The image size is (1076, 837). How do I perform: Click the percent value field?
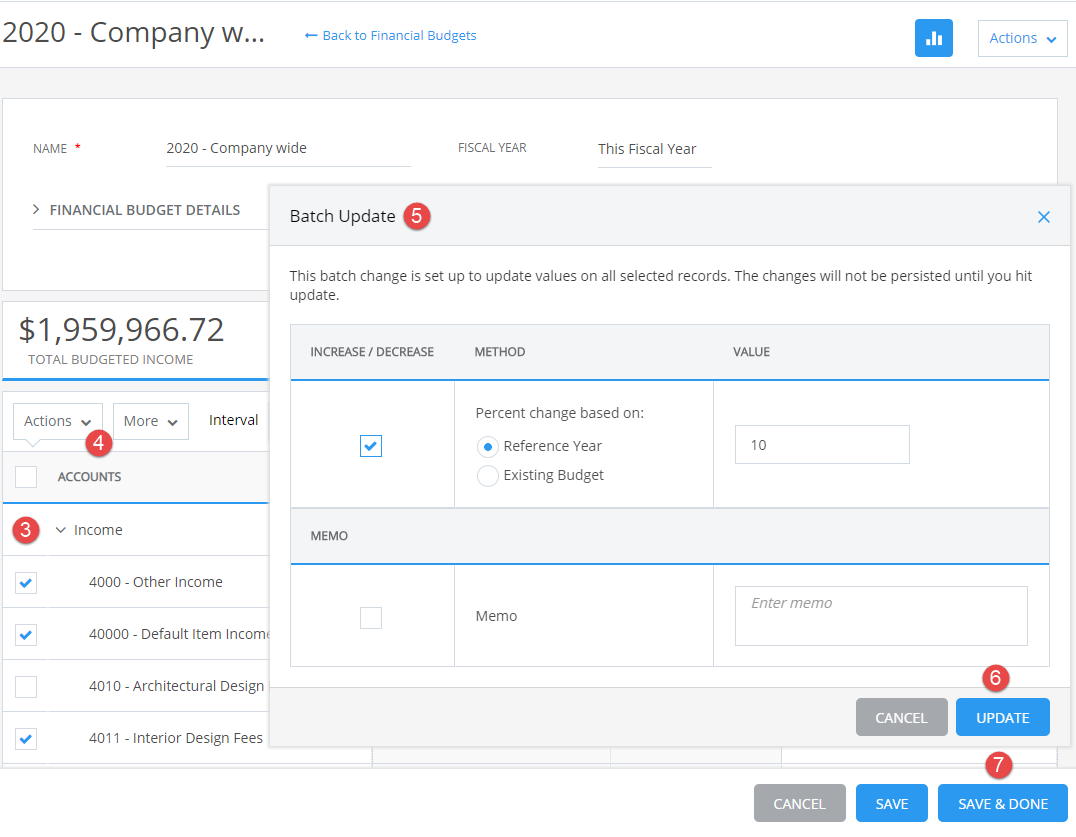point(821,445)
